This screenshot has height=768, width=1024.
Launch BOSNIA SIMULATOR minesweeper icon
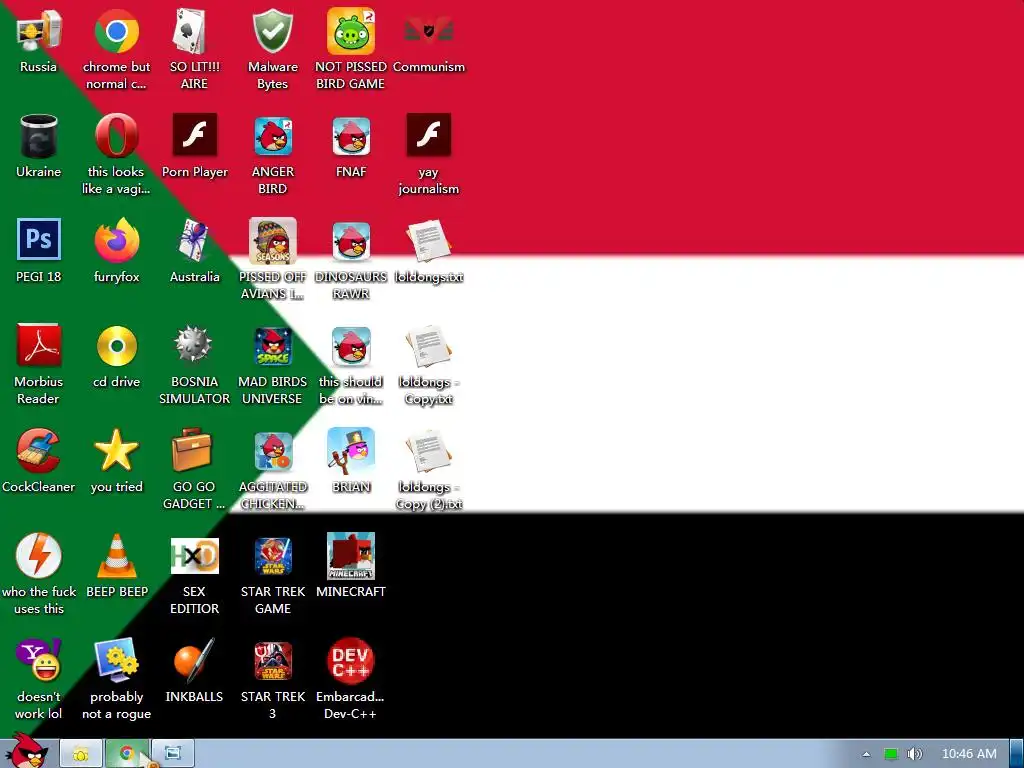[x=194, y=344]
